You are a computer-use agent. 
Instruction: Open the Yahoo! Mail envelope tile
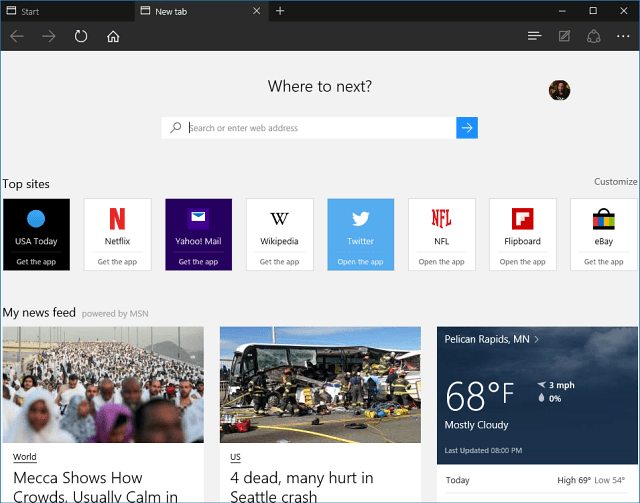tap(198, 218)
